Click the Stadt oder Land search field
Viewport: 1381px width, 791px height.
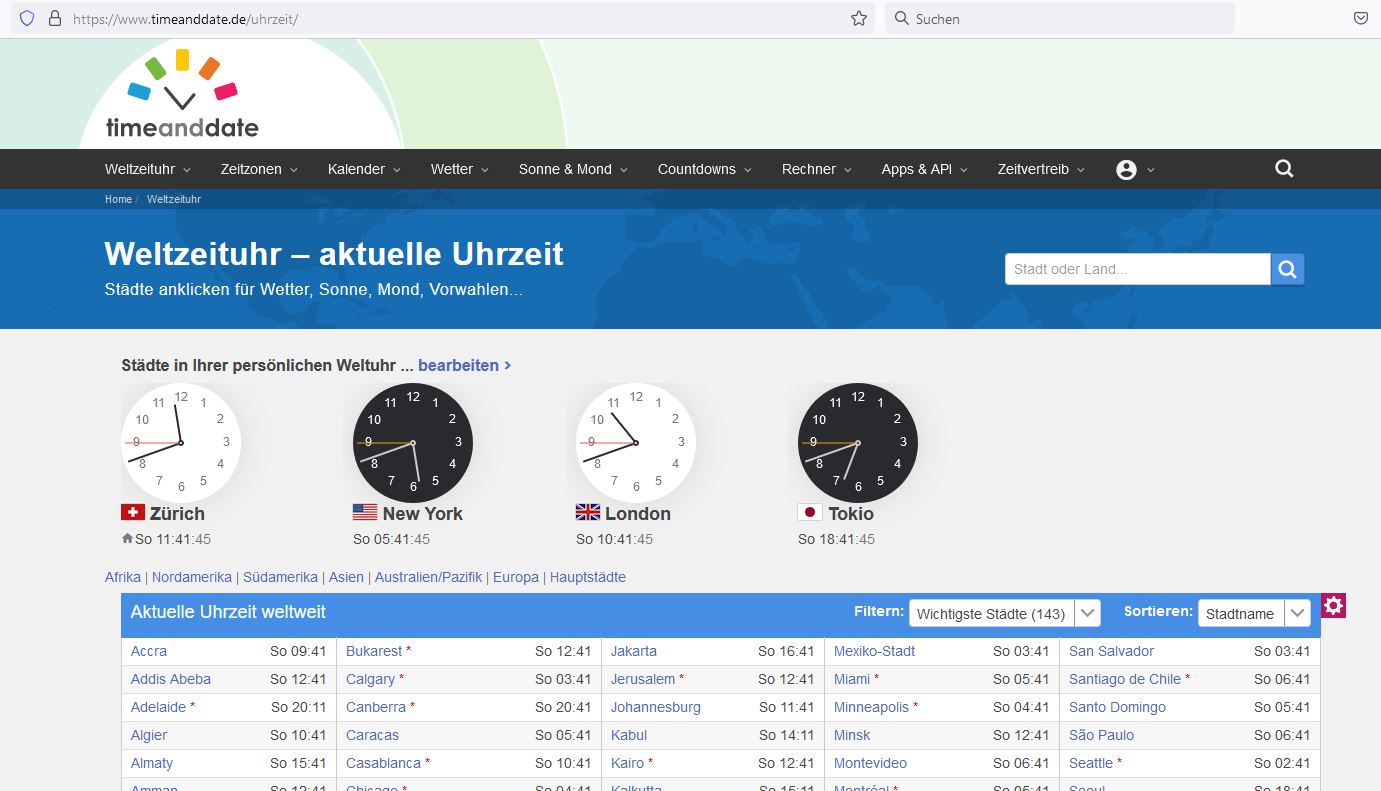(x=1137, y=269)
